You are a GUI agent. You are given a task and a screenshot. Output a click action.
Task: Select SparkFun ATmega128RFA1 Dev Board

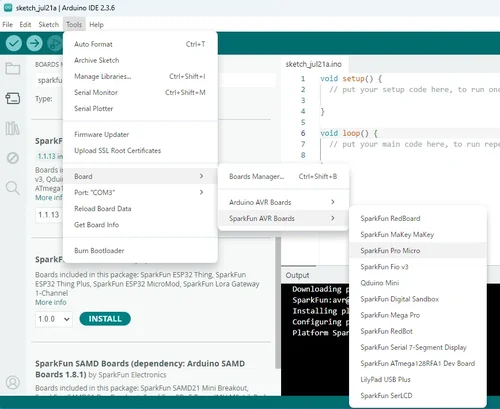[418, 363]
